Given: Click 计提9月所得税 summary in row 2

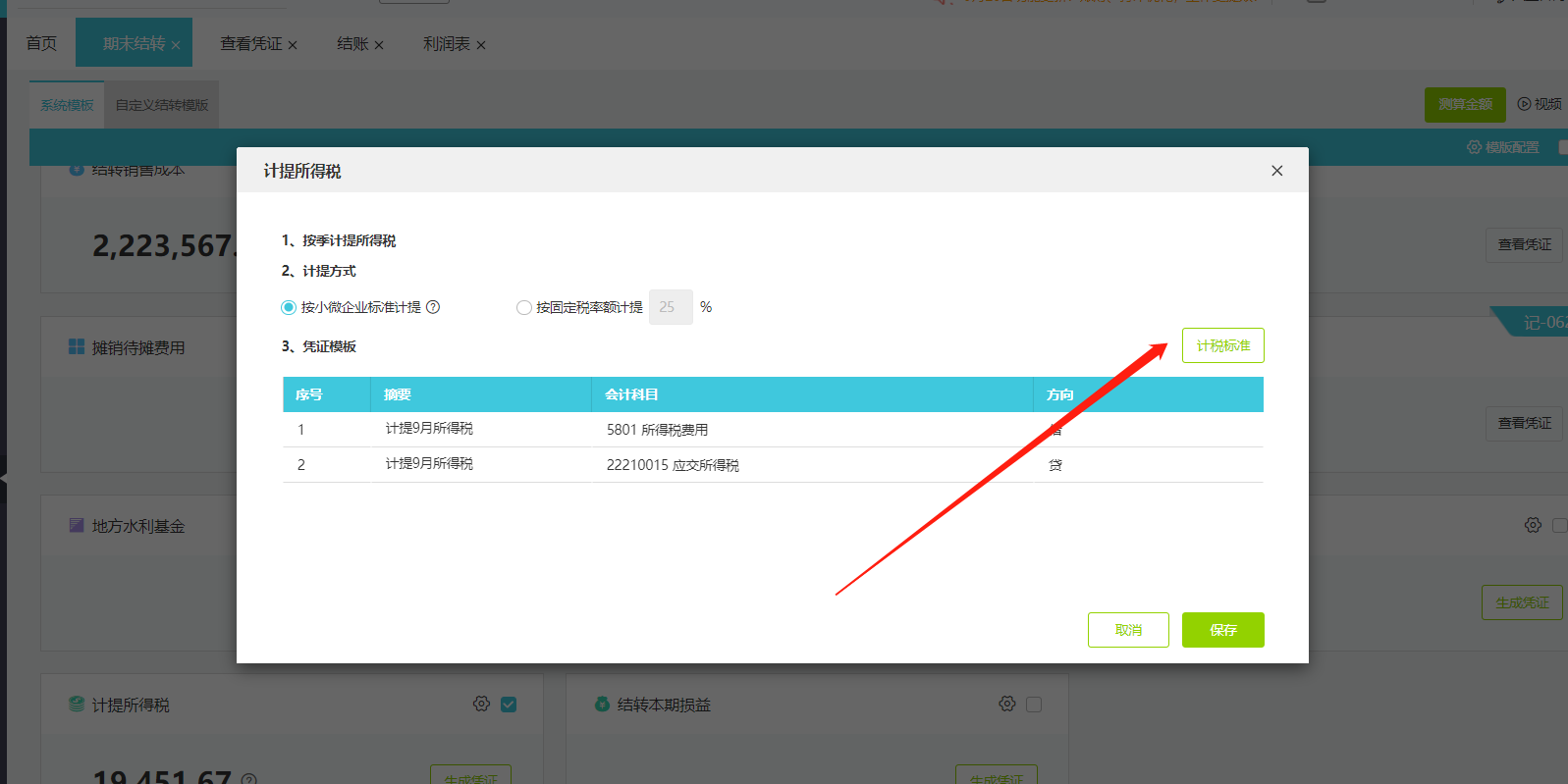Looking at the screenshot, I should click(429, 463).
